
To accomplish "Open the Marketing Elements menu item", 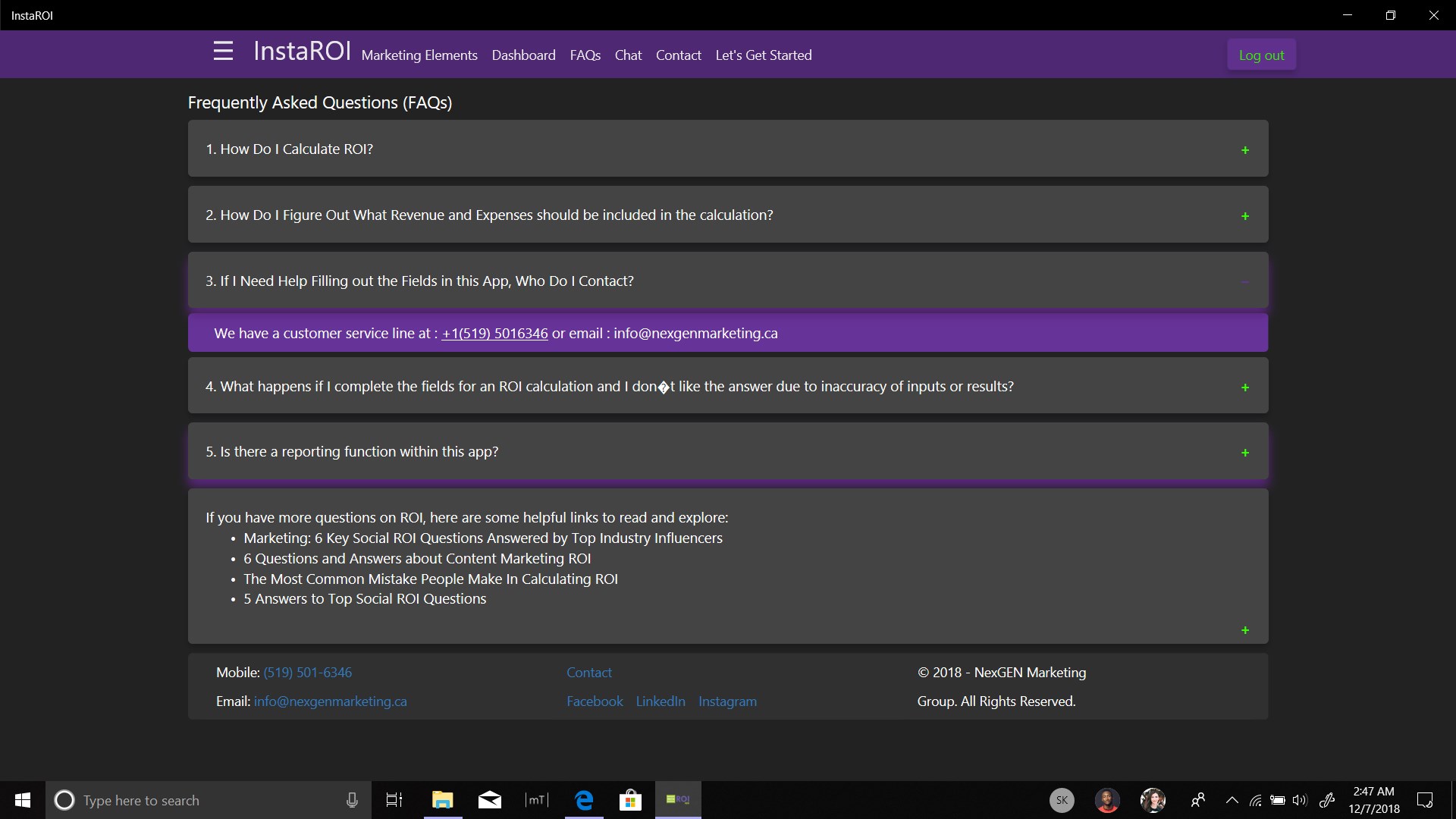I will (x=419, y=55).
